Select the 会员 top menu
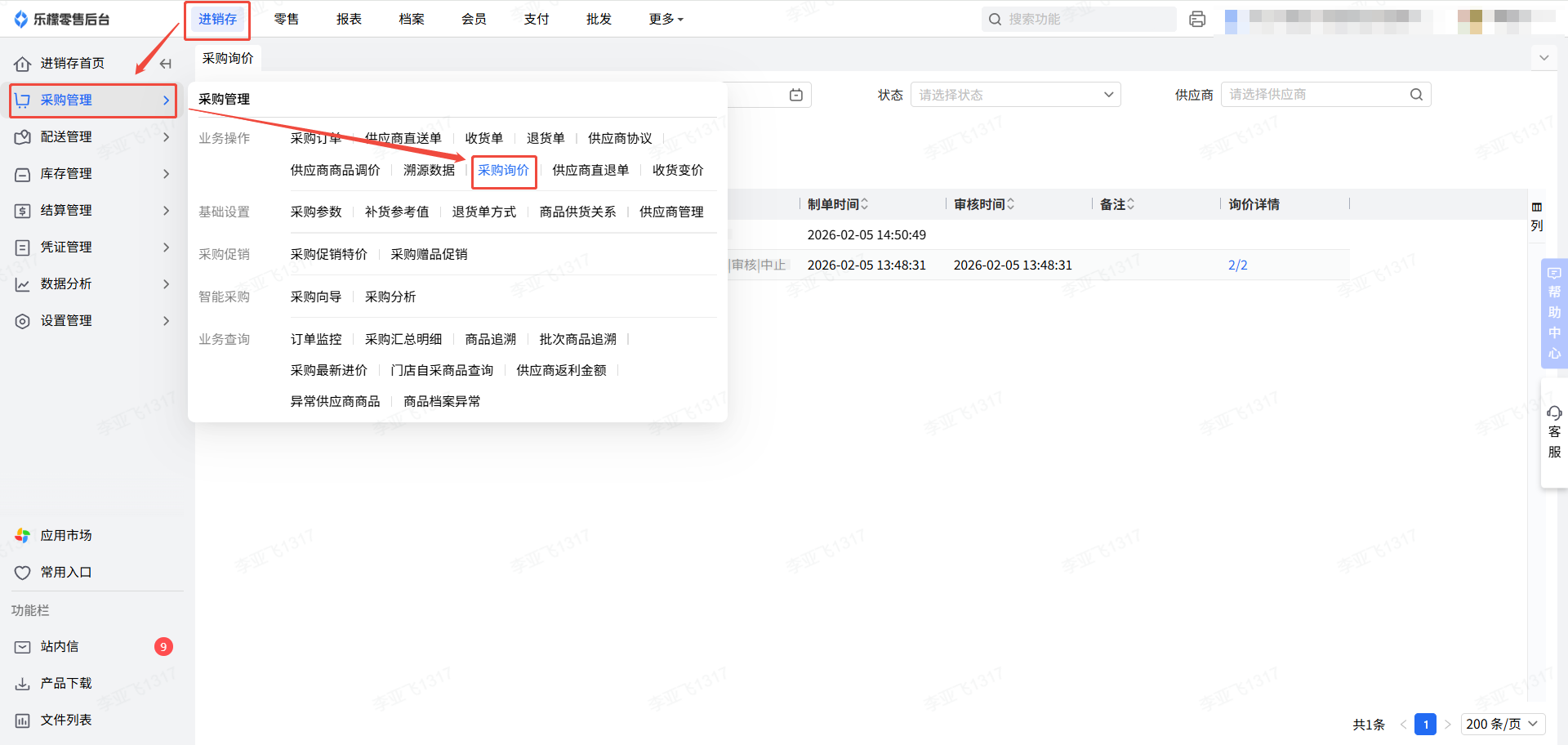The width and height of the screenshot is (1568, 745). pyautogui.click(x=474, y=19)
